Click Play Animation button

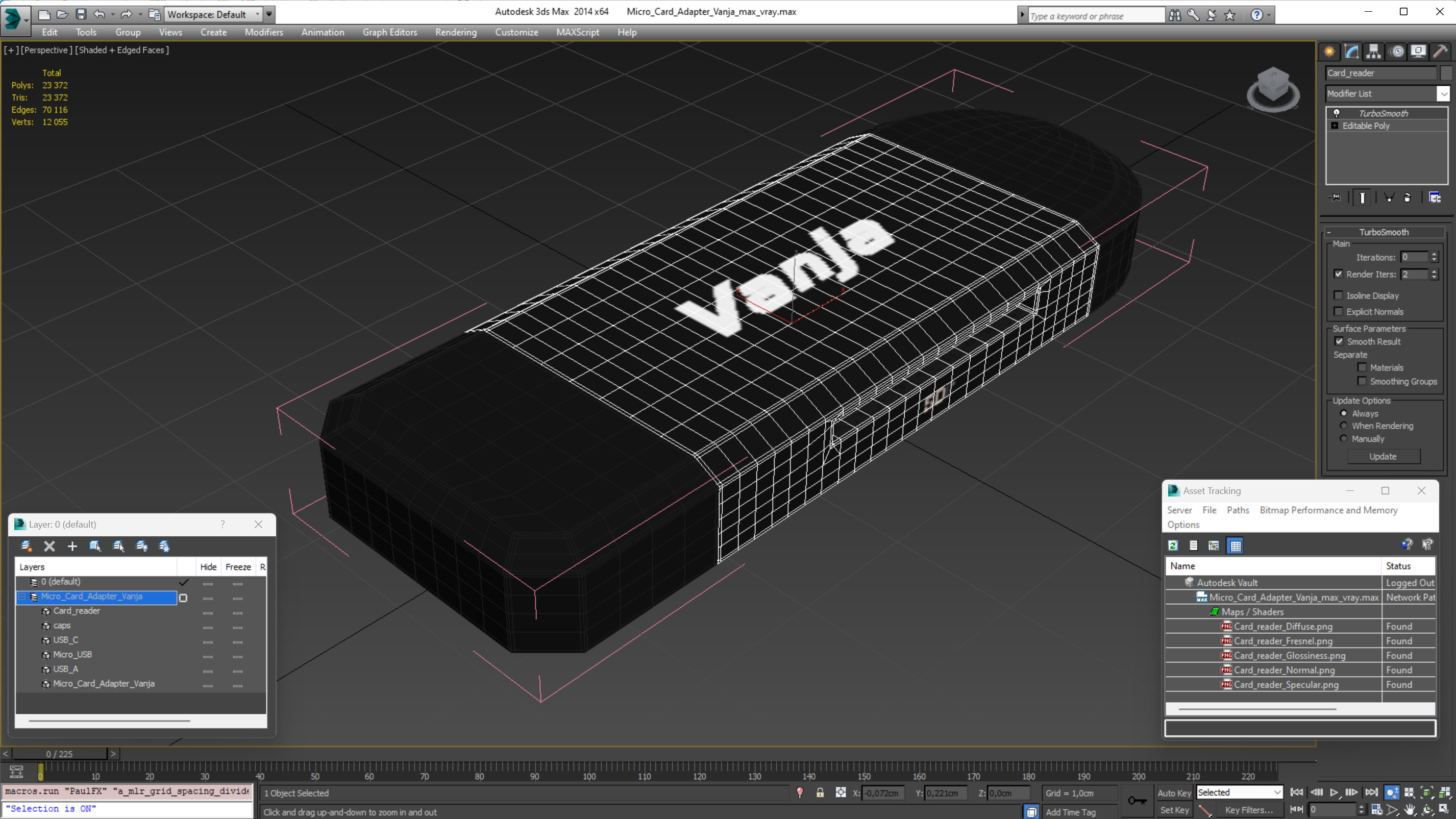[1334, 792]
